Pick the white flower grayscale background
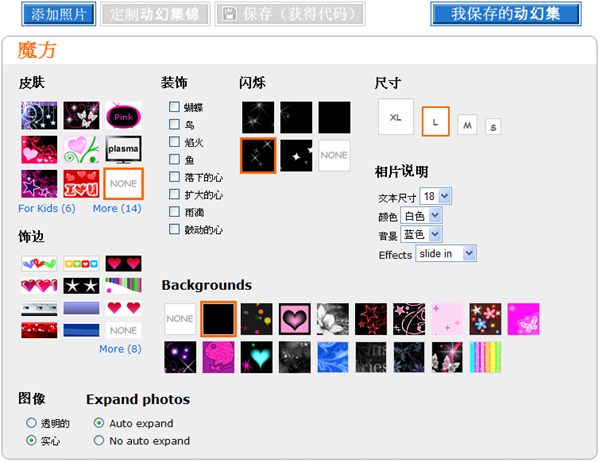Viewport: 599px width, 462px height. (x=333, y=319)
